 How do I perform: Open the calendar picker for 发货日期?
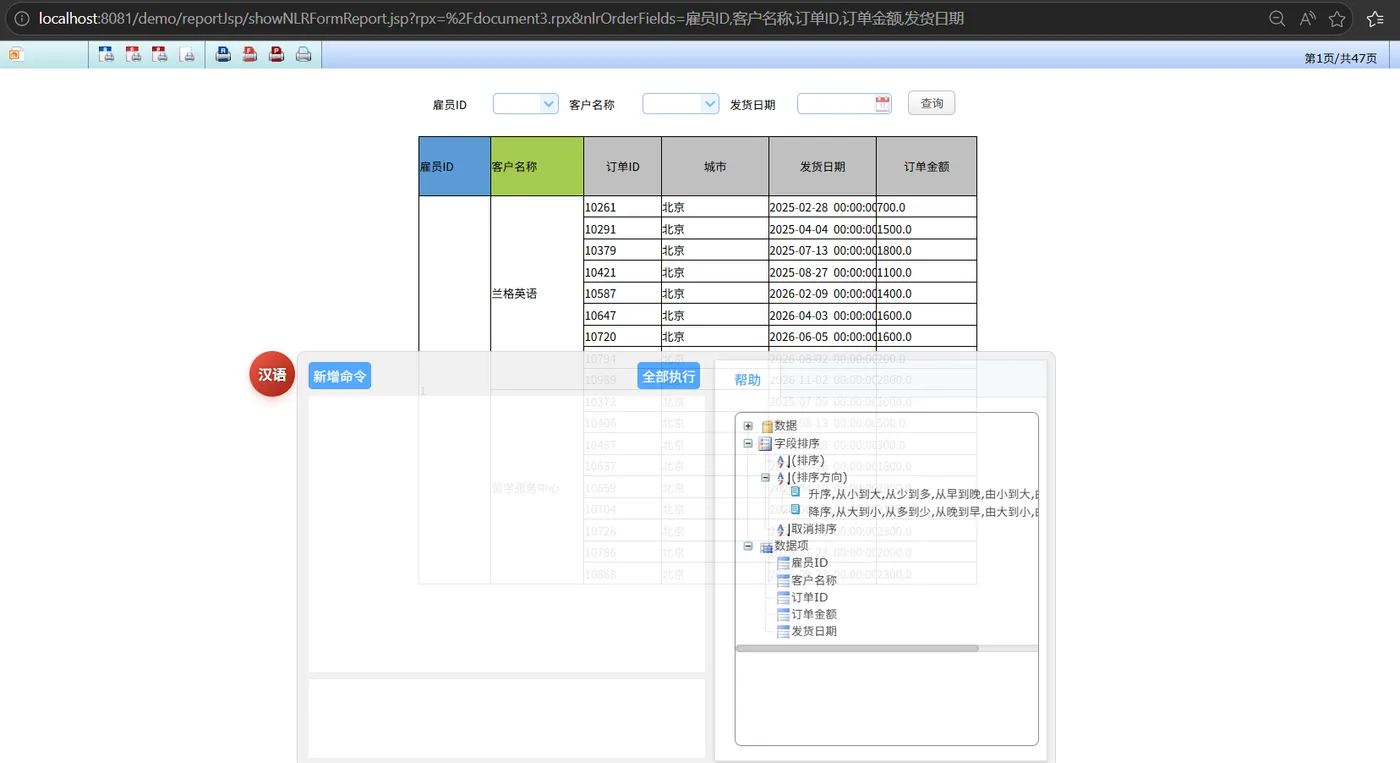click(882, 104)
